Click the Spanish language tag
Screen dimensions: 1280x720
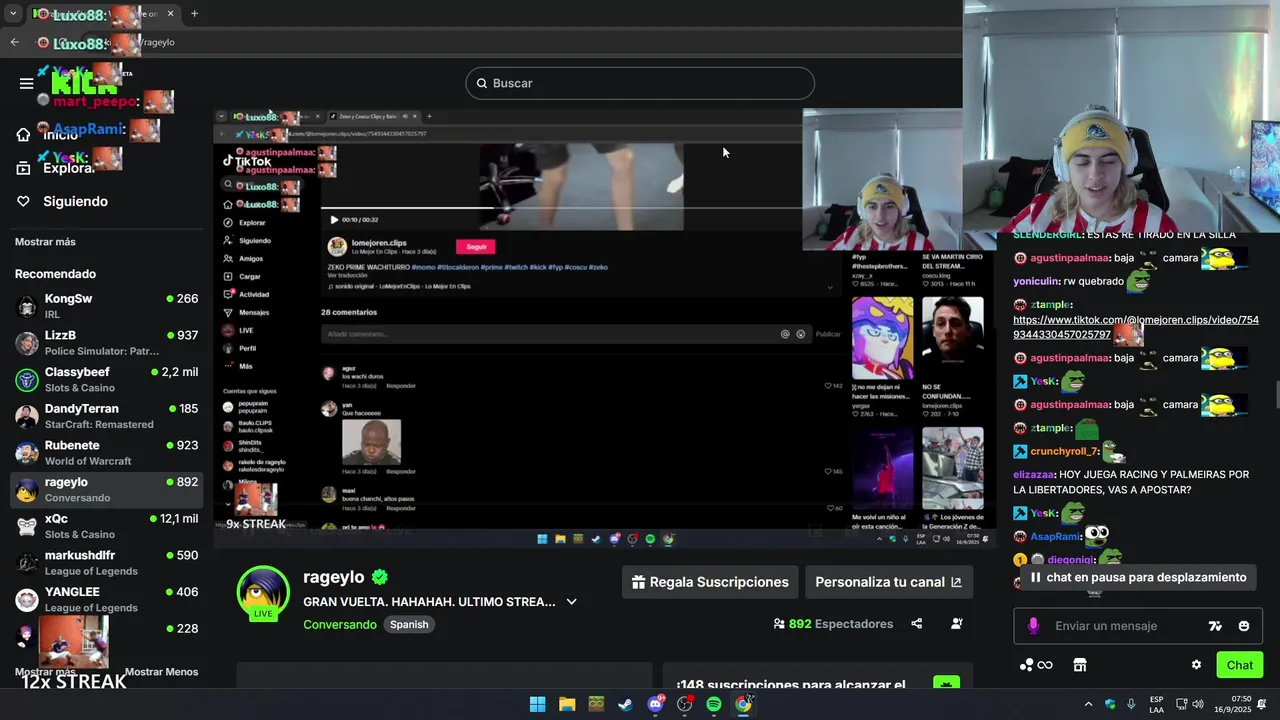tap(409, 625)
